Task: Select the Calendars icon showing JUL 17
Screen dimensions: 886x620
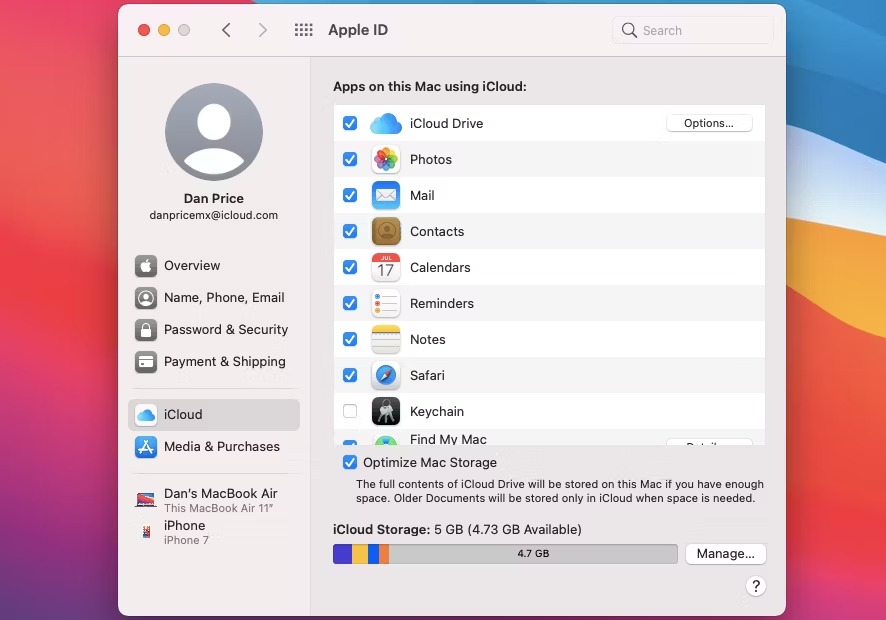Action: [x=385, y=267]
